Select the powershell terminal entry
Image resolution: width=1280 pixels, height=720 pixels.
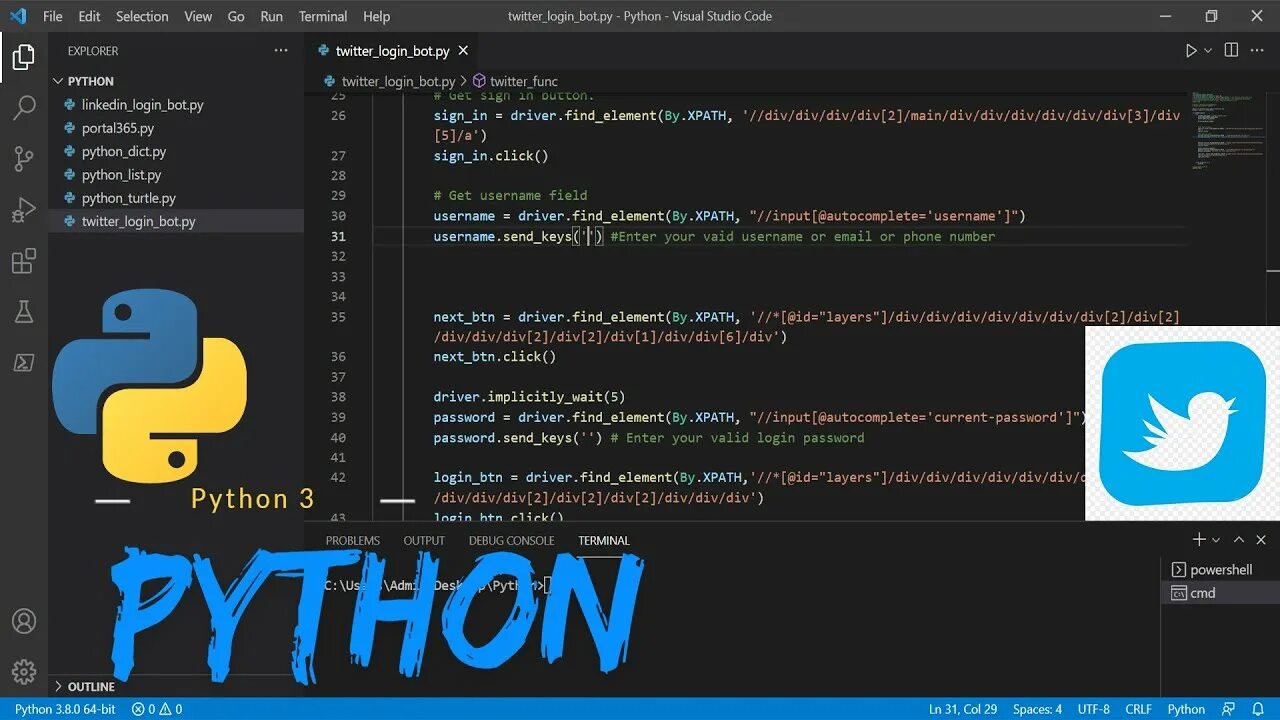pyautogui.click(x=1221, y=570)
